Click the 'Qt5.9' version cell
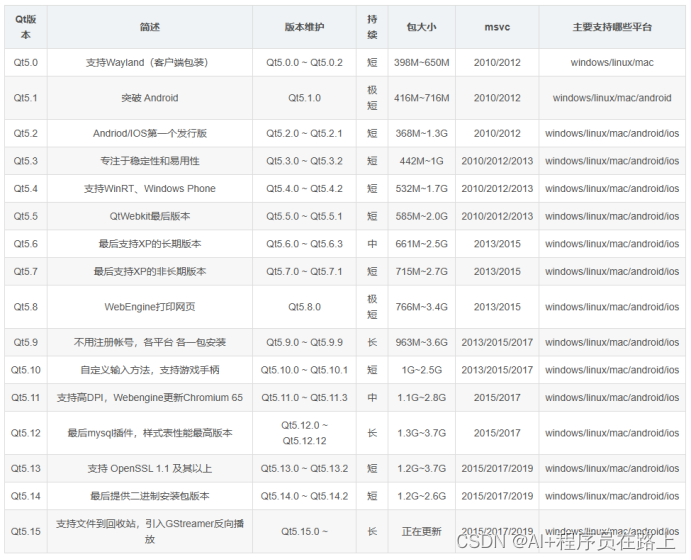The height and width of the screenshot is (560, 691). pos(26,342)
